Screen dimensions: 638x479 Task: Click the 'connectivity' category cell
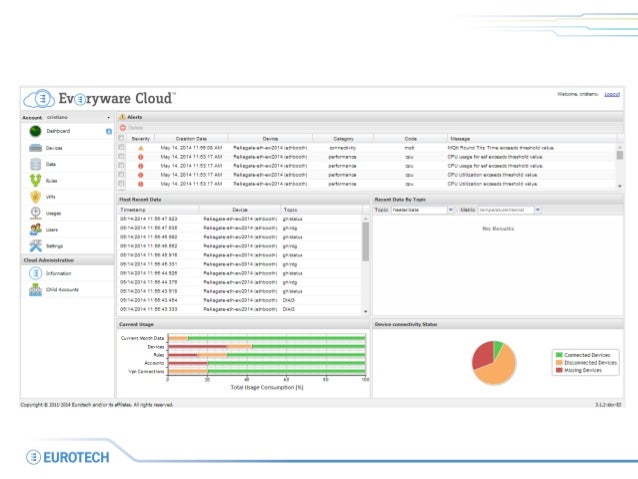click(343, 148)
